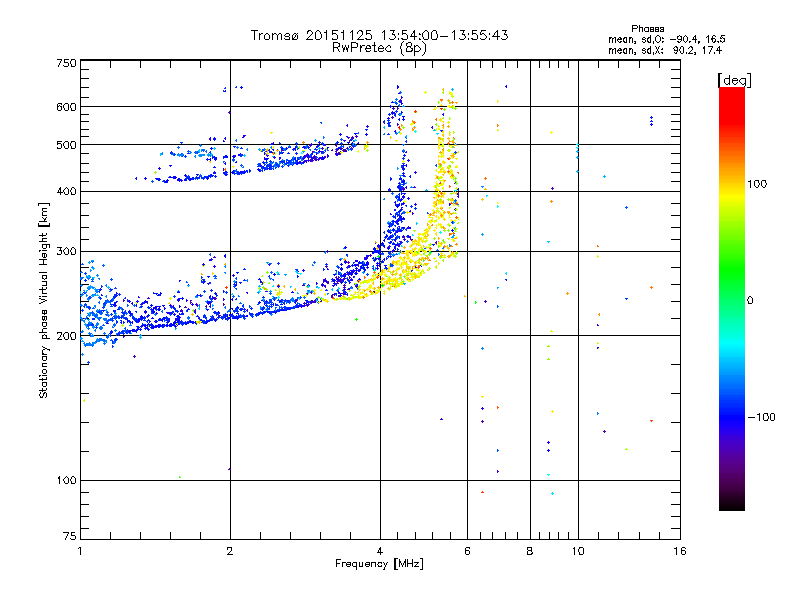
Task: Click the 600 tick label on the height axis
Action: tap(67, 107)
